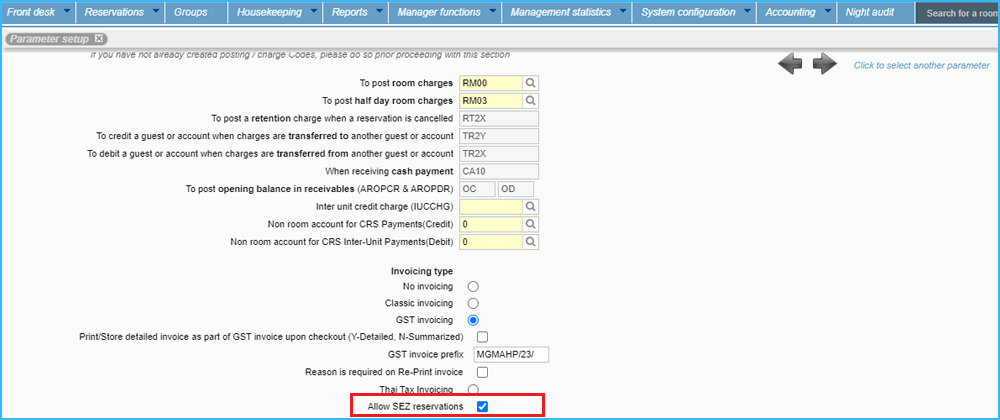
Task: Uncheck Allow SEZ reservations checkbox
Action: click(x=482, y=406)
